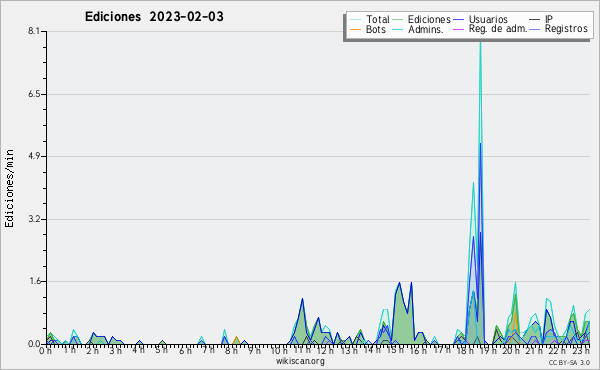Click the 'CC BY-SA 3.0' license text

pyautogui.click(x=569, y=362)
